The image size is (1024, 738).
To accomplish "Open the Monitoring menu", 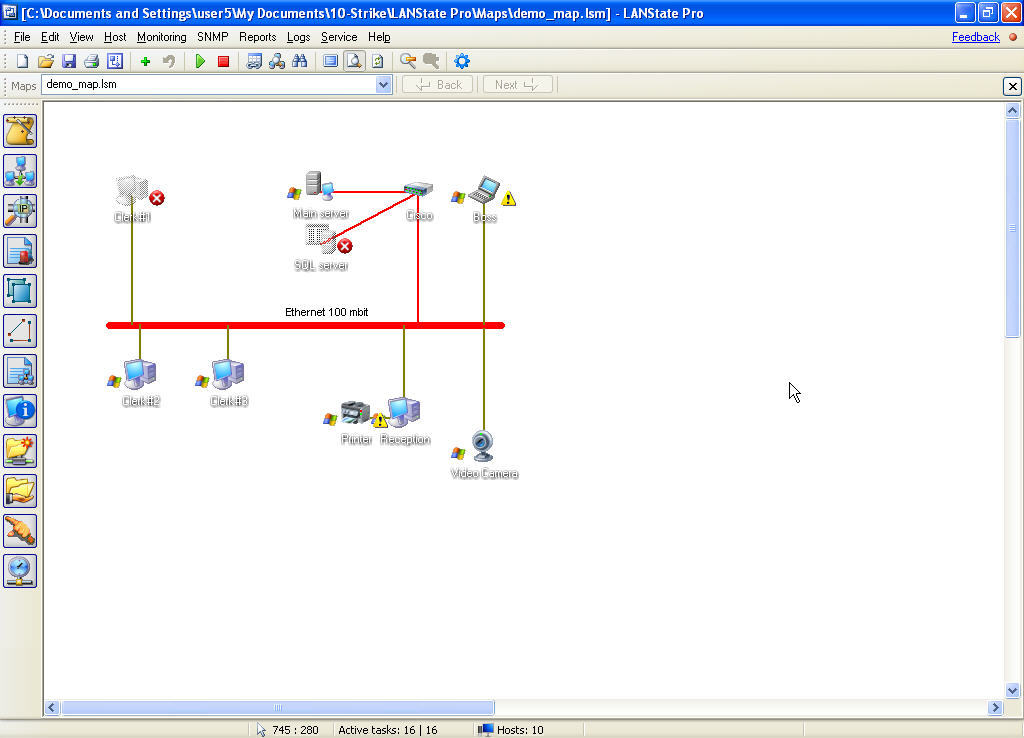I will [x=161, y=37].
